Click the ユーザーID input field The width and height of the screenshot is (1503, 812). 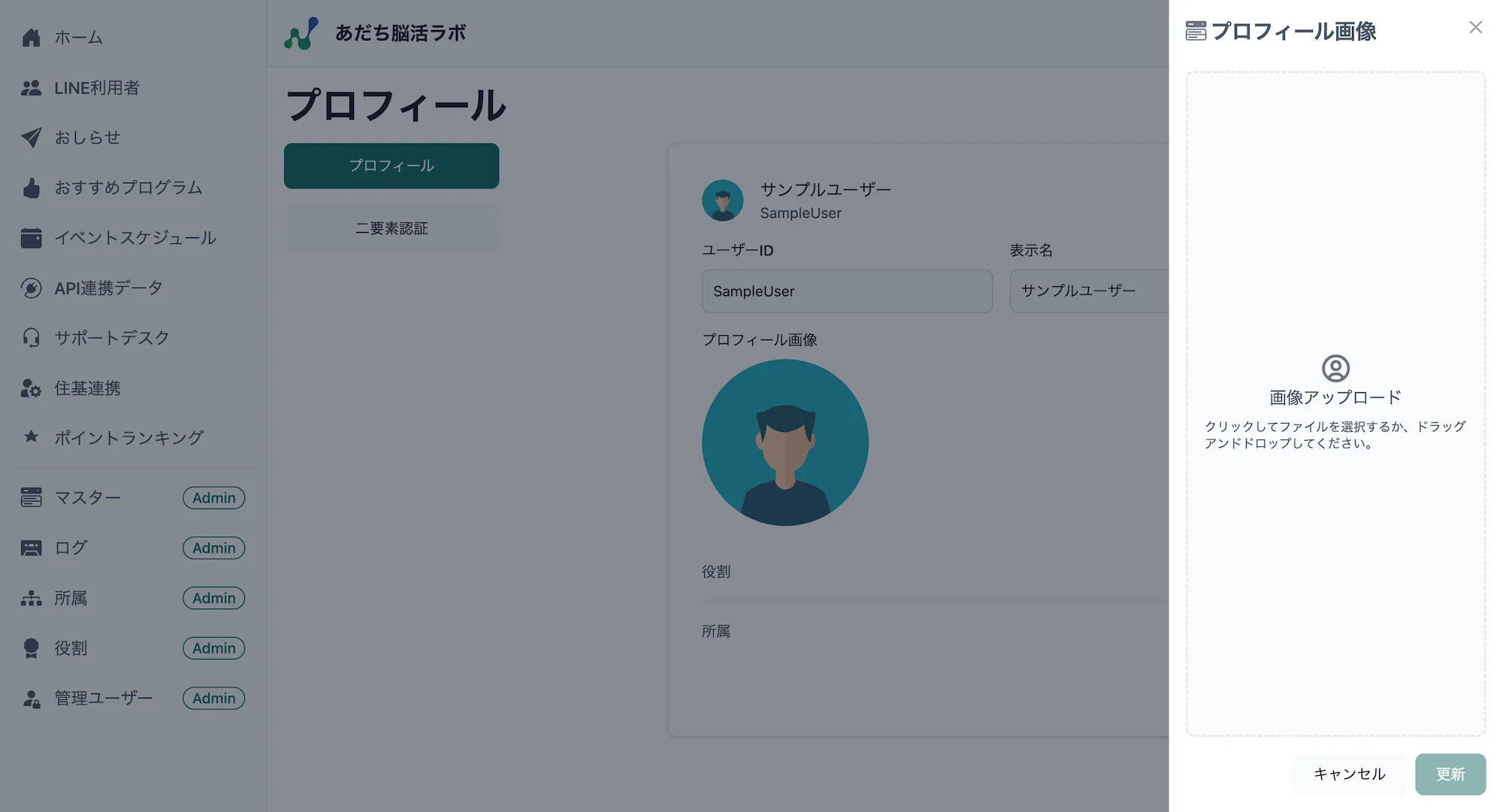tap(847, 291)
